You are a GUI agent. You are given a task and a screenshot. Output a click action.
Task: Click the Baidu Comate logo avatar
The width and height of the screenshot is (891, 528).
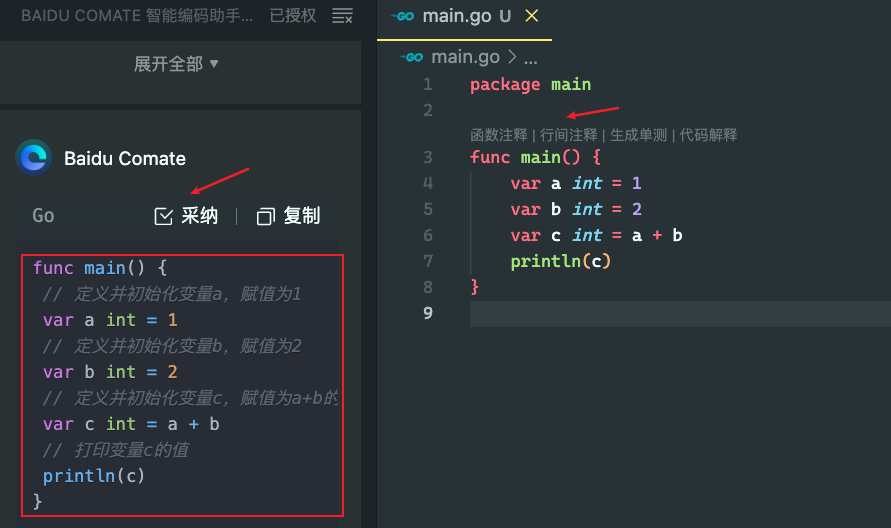(x=34, y=157)
